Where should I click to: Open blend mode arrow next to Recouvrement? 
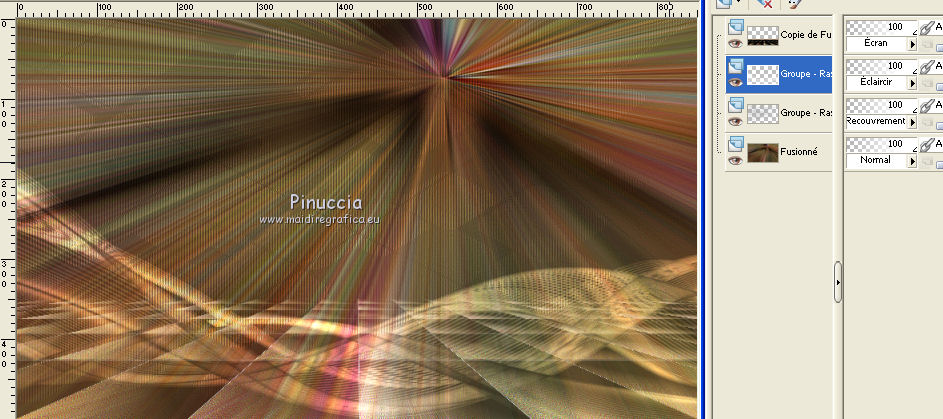click(912, 123)
